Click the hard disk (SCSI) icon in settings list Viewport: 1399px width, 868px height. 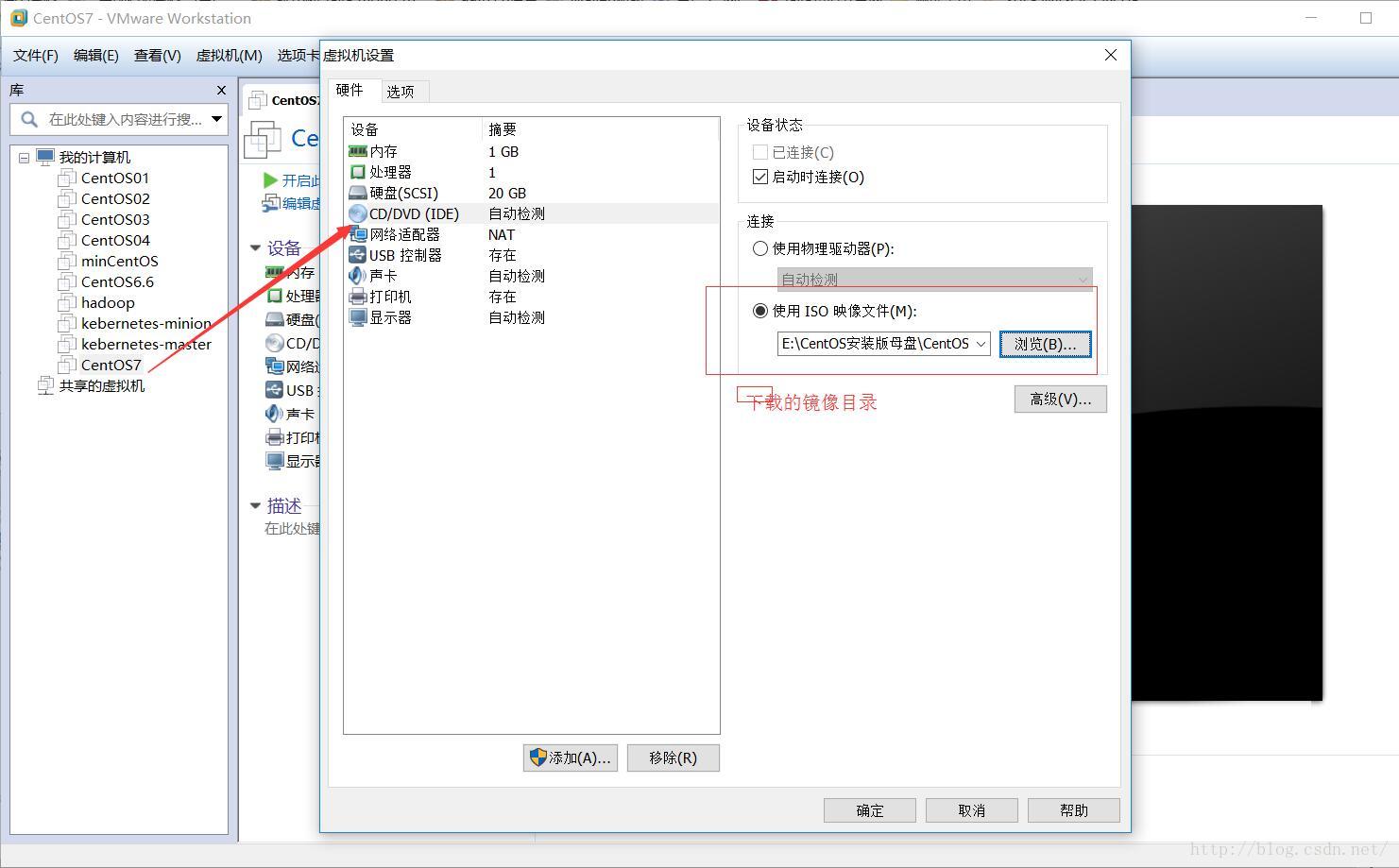coord(357,193)
